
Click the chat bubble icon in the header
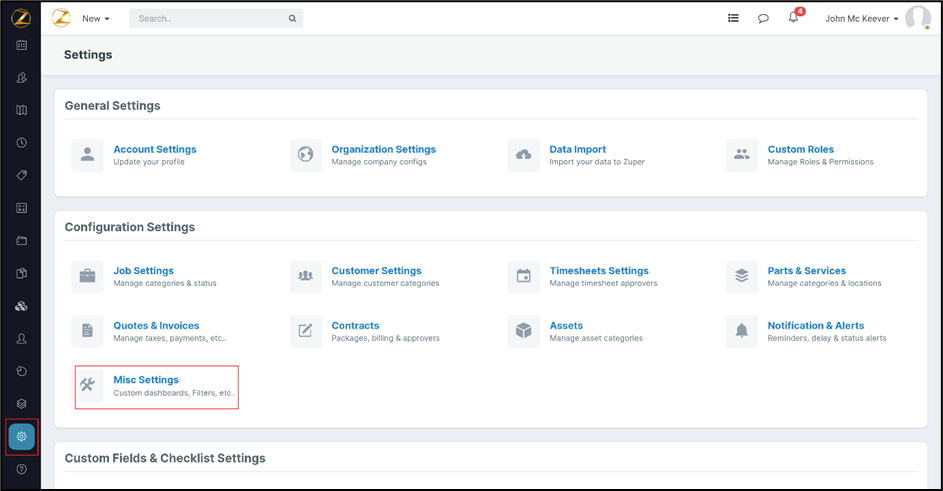tap(763, 18)
